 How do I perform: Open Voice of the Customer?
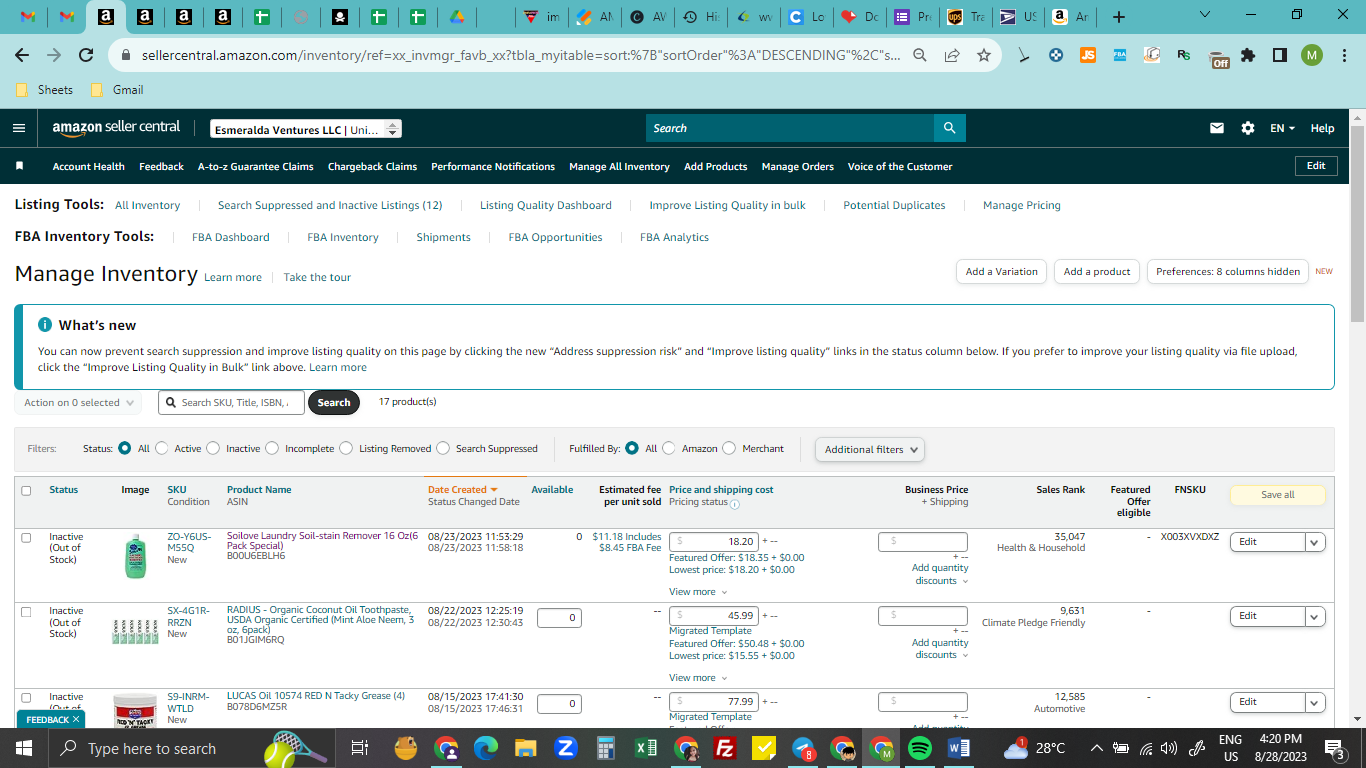(x=900, y=166)
